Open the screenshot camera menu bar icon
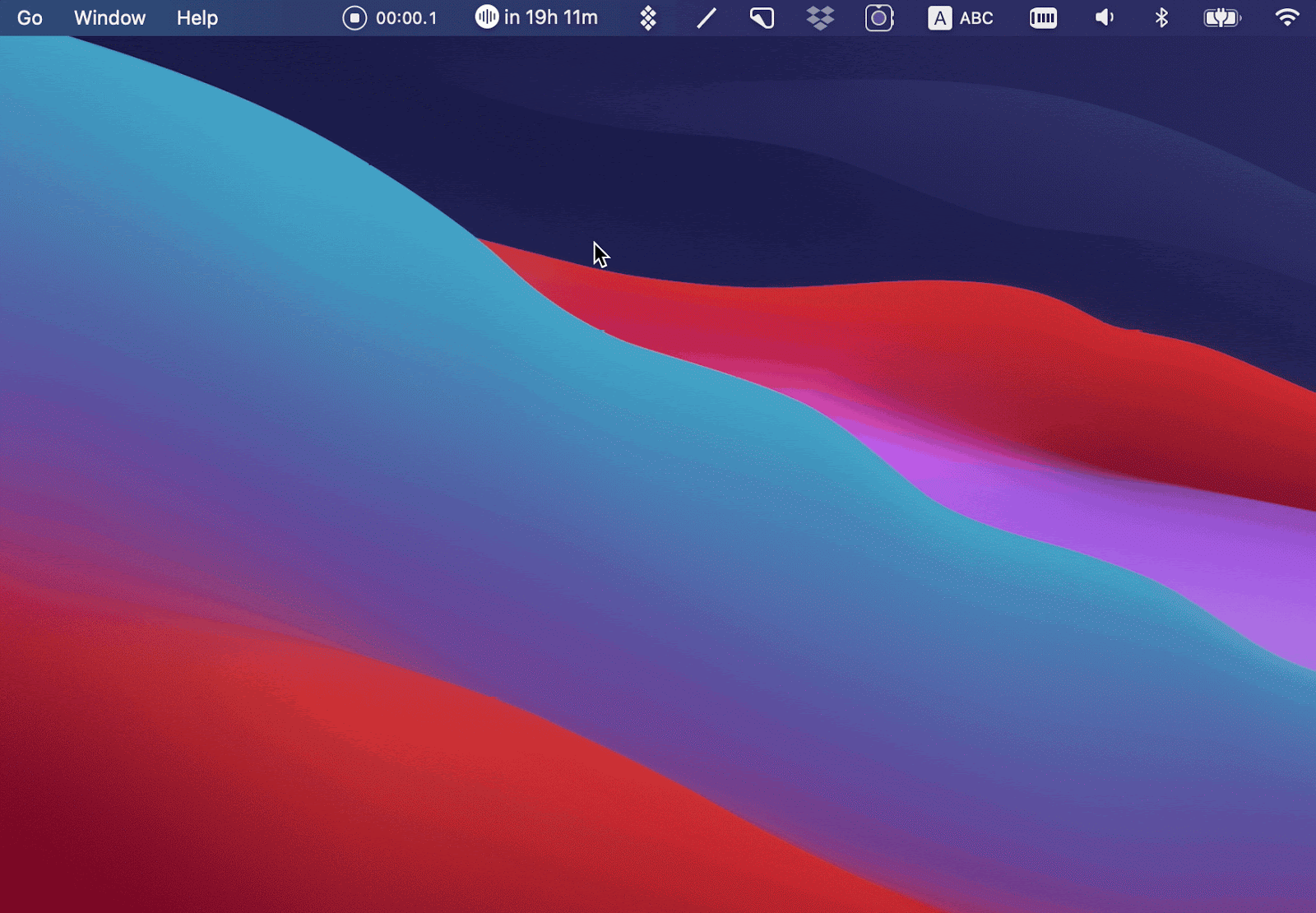Screen dimensions: 1316x913 (879, 18)
